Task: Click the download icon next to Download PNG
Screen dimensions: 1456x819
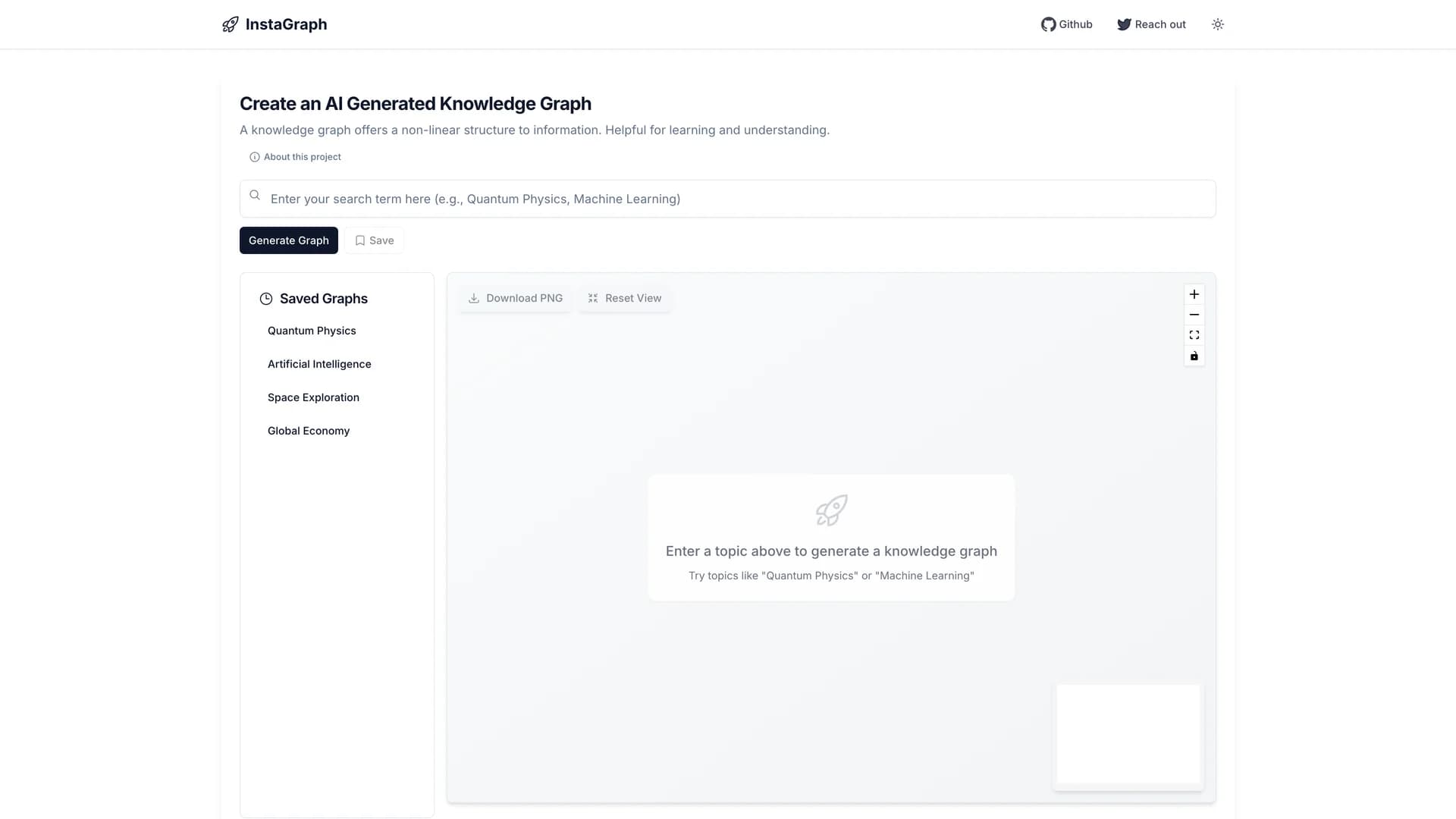Action: [473, 298]
